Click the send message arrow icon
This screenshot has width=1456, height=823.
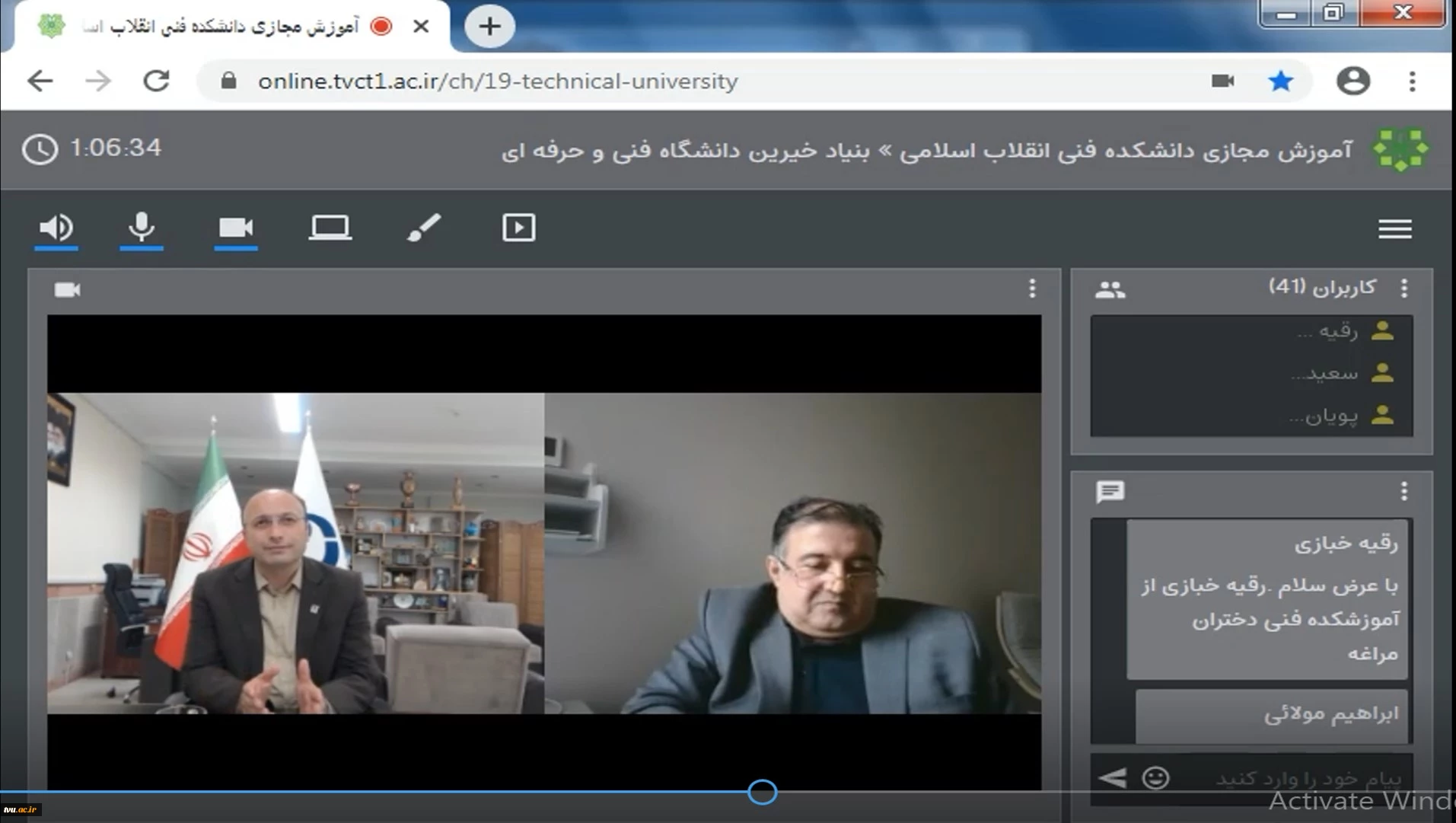click(x=1112, y=778)
